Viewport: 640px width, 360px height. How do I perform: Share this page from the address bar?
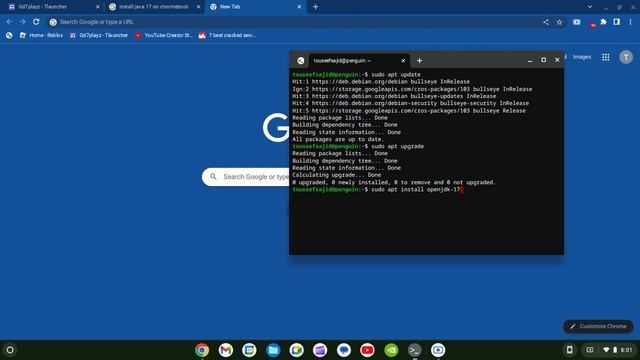pyautogui.click(x=546, y=22)
